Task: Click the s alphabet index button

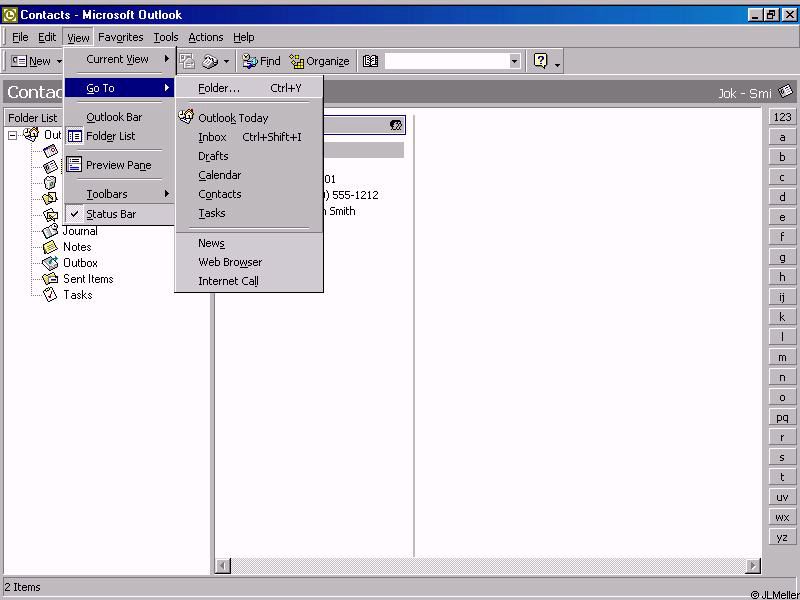Action: click(782, 457)
